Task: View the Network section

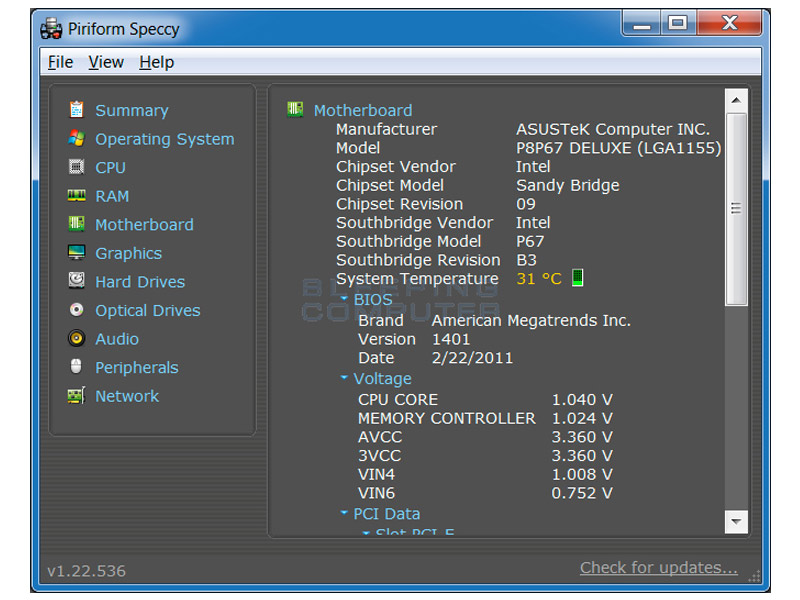Action: click(x=127, y=396)
